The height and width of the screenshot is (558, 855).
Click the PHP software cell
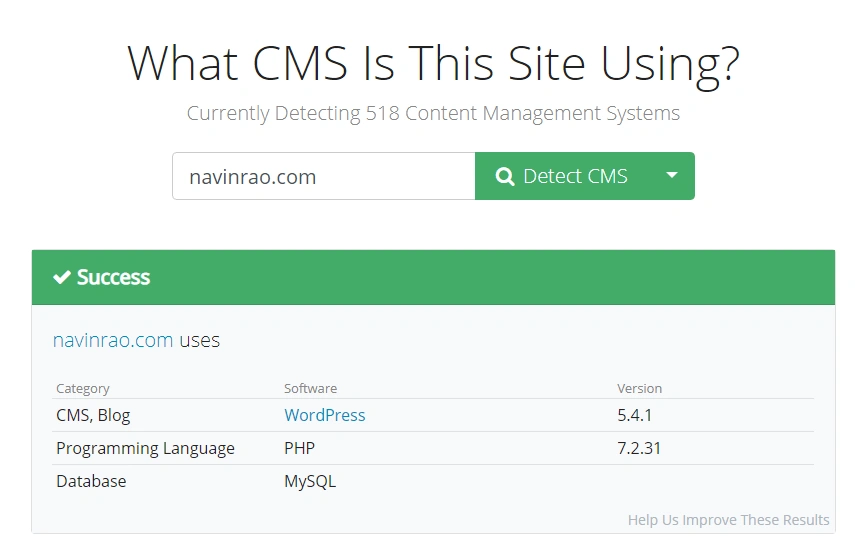click(x=299, y=448)
